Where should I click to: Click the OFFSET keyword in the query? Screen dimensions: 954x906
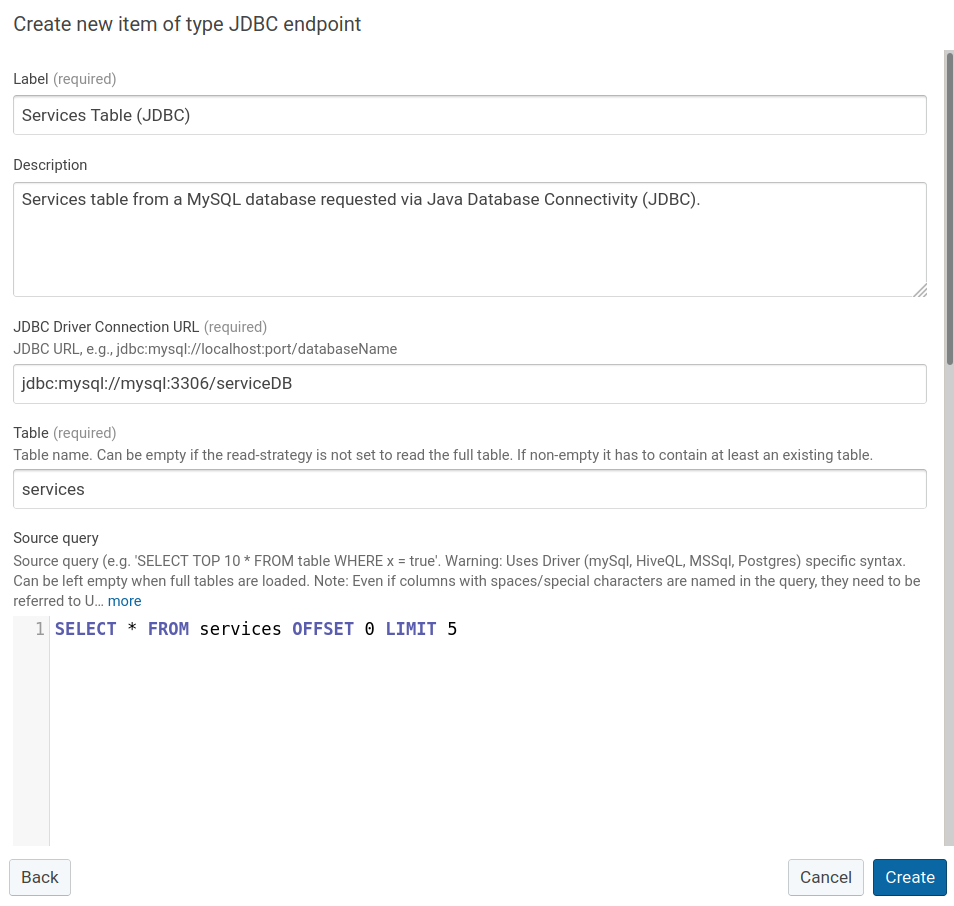point(322,628)
